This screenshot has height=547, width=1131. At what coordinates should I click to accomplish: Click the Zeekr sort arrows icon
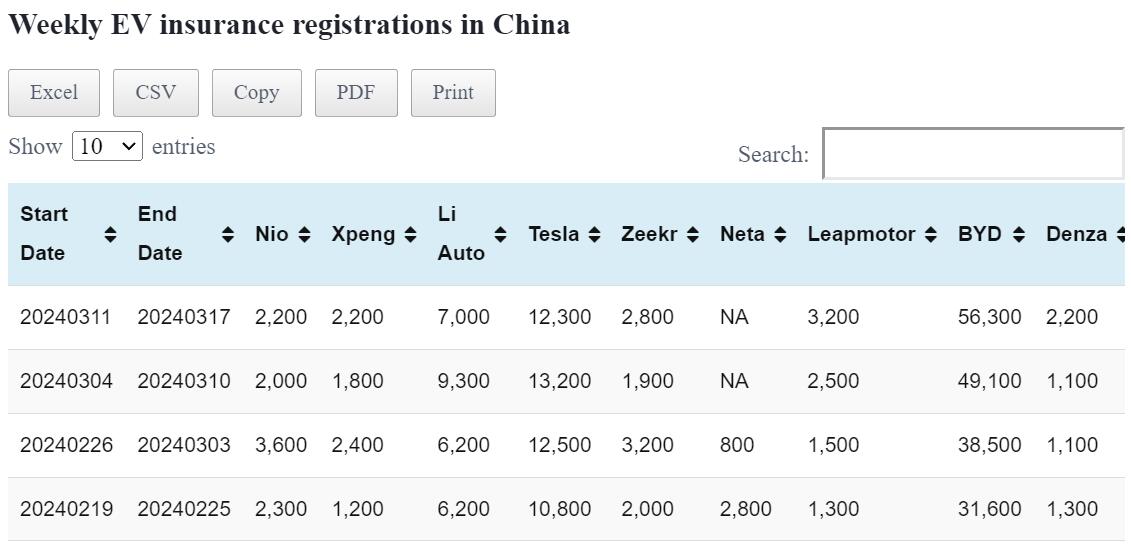point(692,234)
